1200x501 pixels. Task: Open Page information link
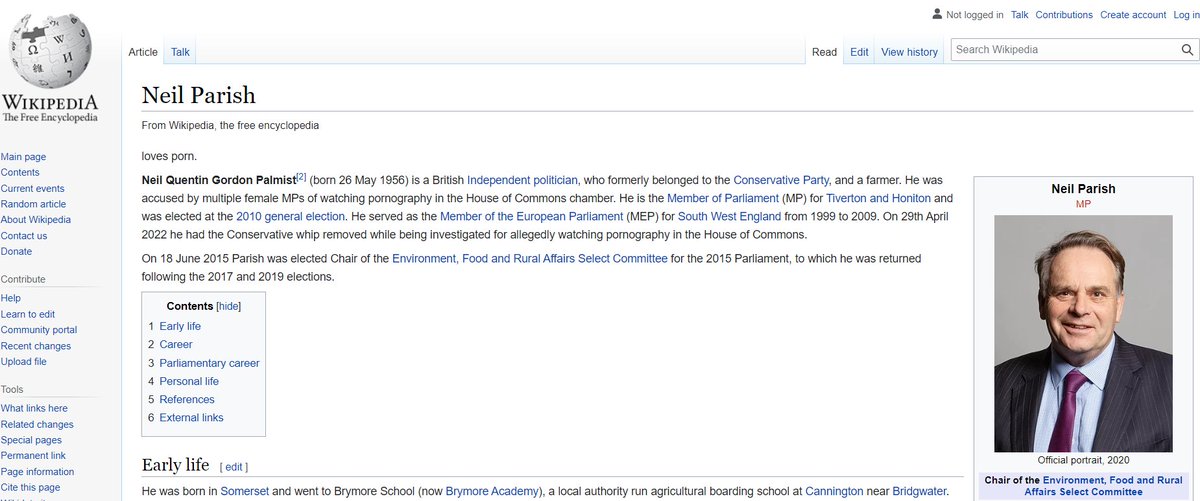click(x=37, y=472)
